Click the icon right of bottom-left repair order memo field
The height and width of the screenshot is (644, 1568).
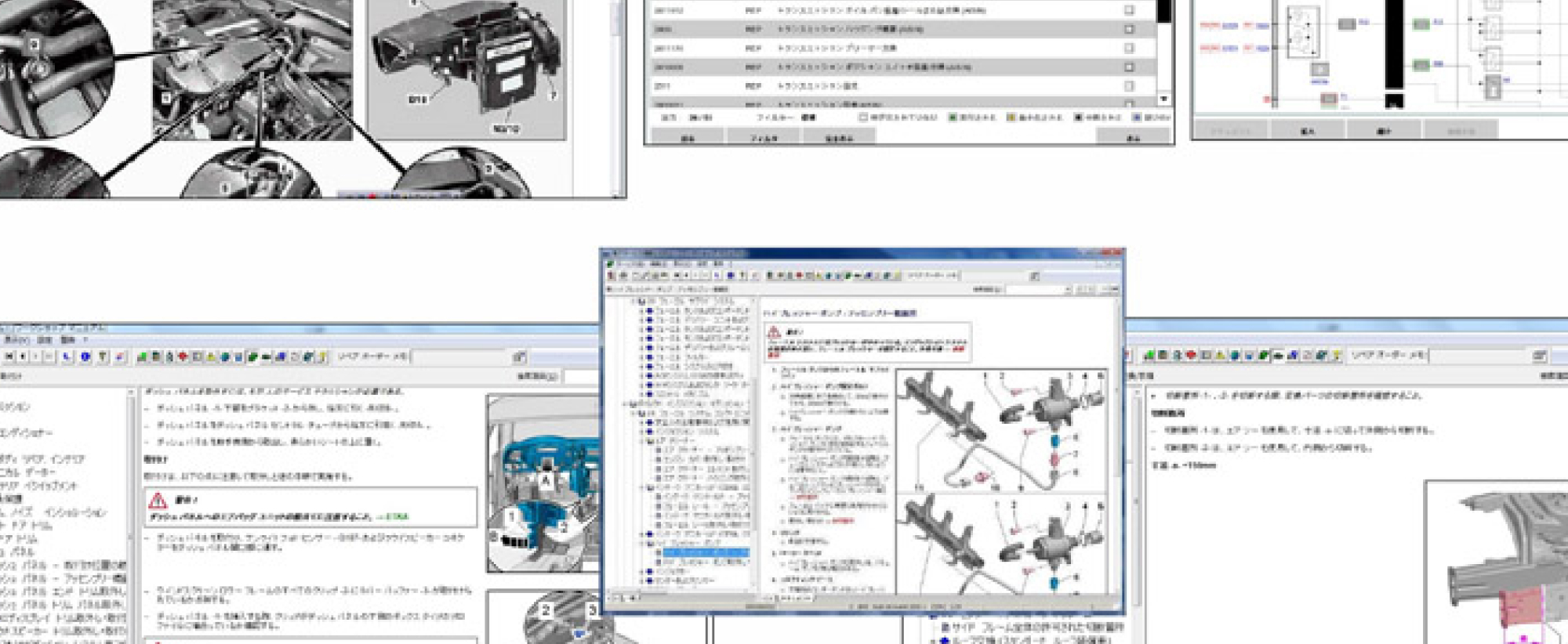click(519, 357)
